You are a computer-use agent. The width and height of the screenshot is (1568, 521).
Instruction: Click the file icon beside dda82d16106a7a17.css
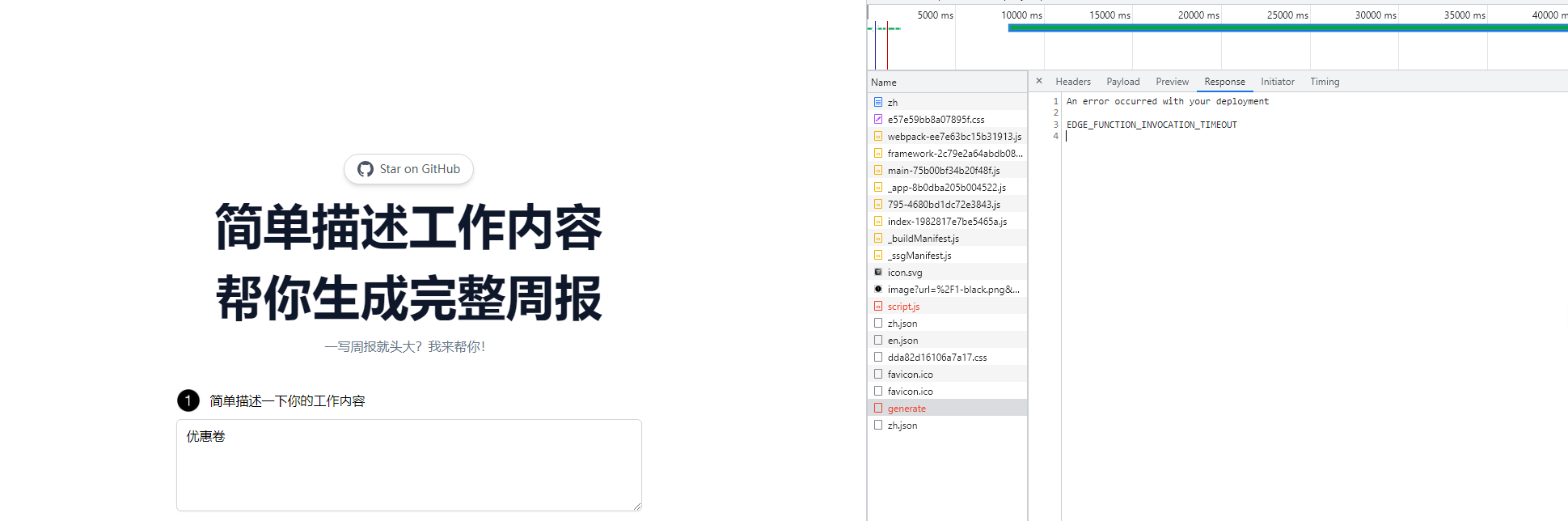878,357
